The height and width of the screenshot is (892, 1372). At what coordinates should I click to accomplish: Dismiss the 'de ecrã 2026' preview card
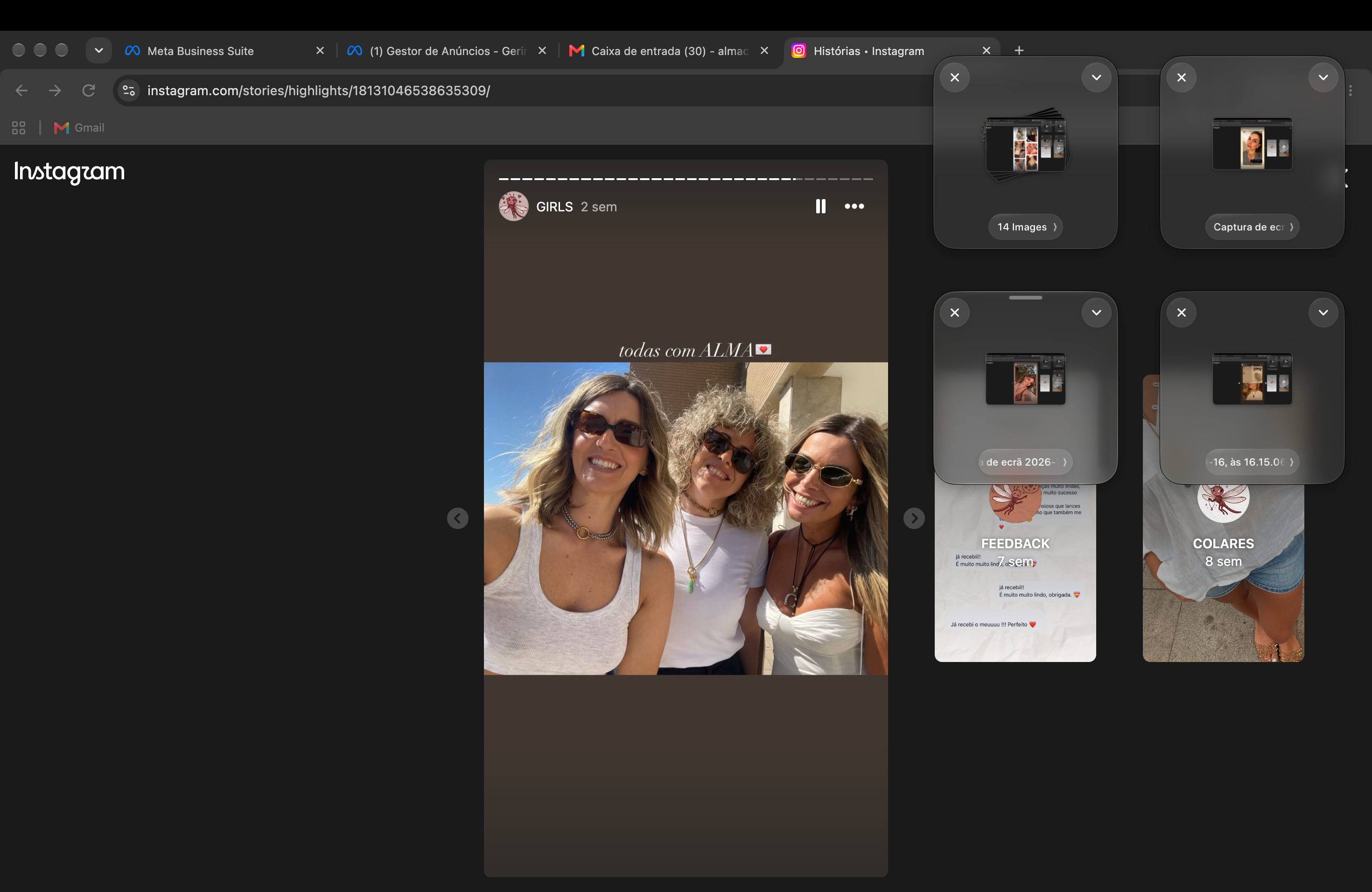[955, 312]
